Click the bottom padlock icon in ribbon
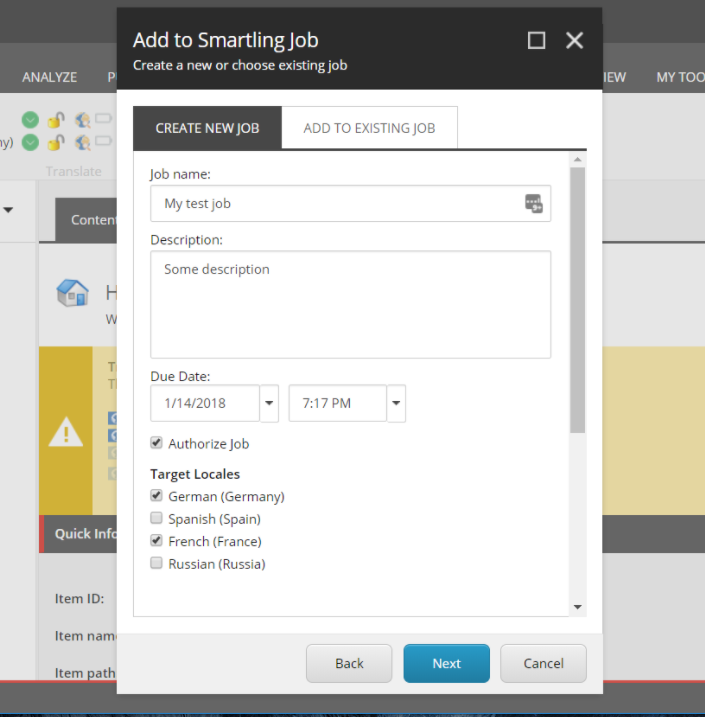The image size is (705, 717). pos(56,143)
